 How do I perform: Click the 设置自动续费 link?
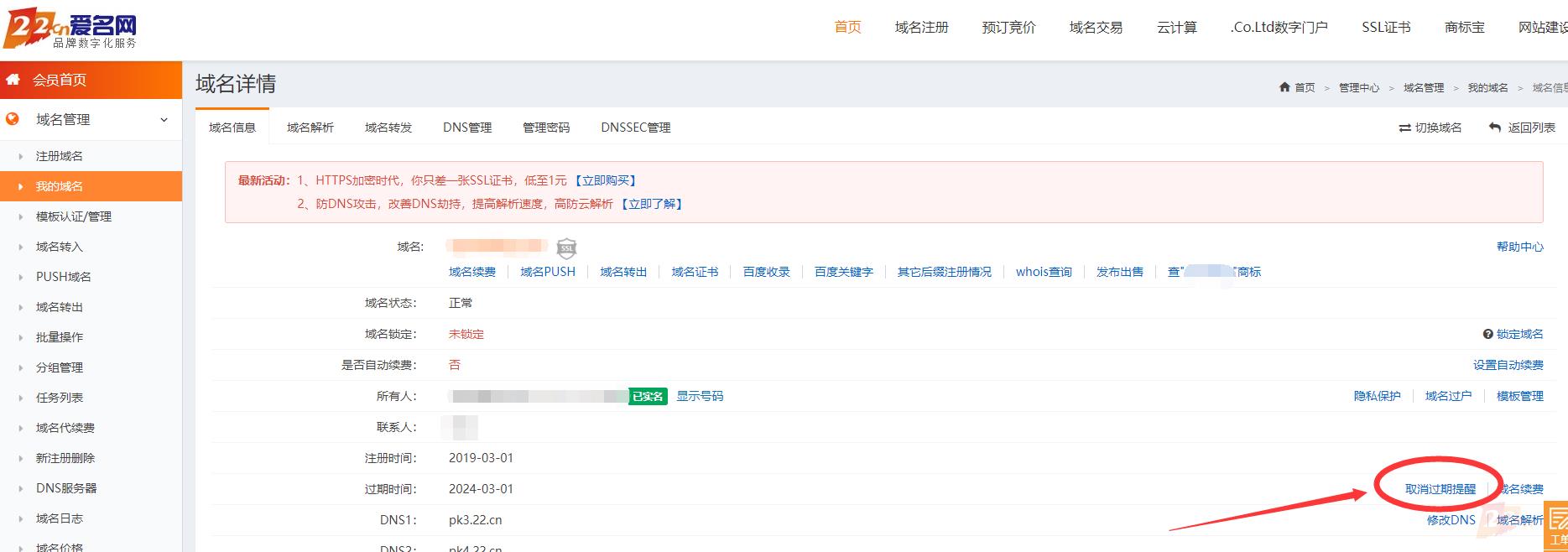pyautogui.click(x=1508, y=365)
